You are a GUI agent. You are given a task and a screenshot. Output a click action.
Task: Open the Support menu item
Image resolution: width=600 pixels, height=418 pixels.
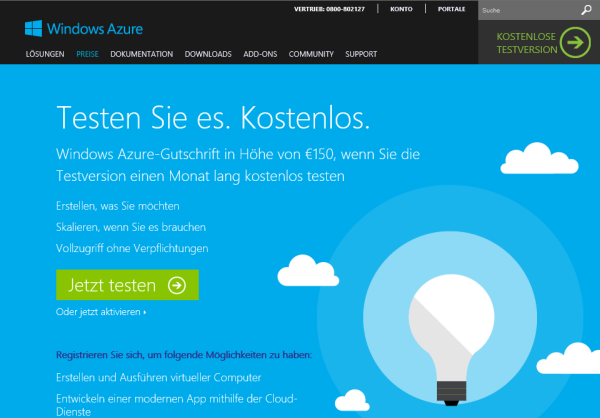coord(361,54)
